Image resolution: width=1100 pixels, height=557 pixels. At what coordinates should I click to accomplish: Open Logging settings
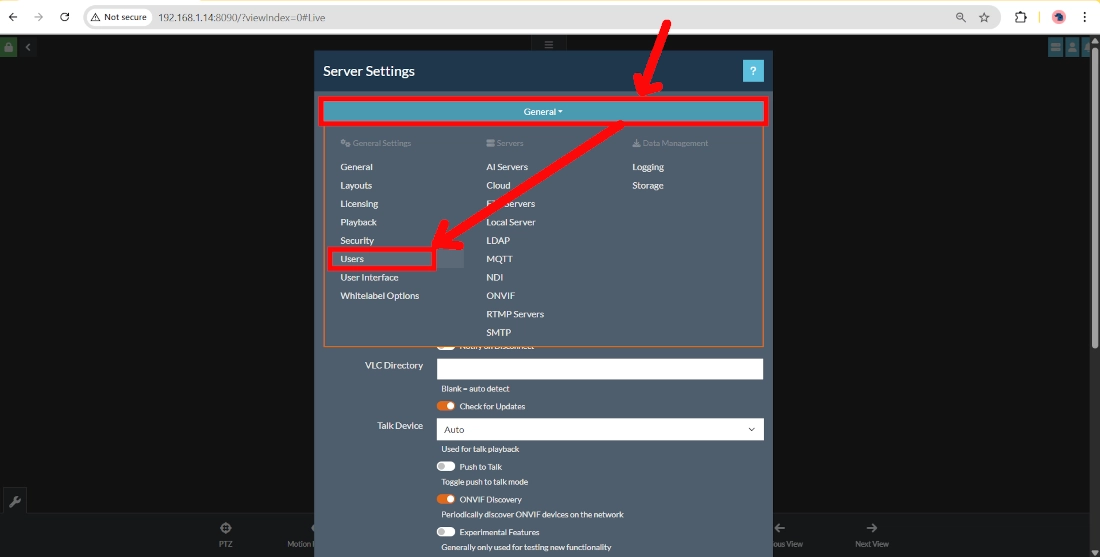648,167
